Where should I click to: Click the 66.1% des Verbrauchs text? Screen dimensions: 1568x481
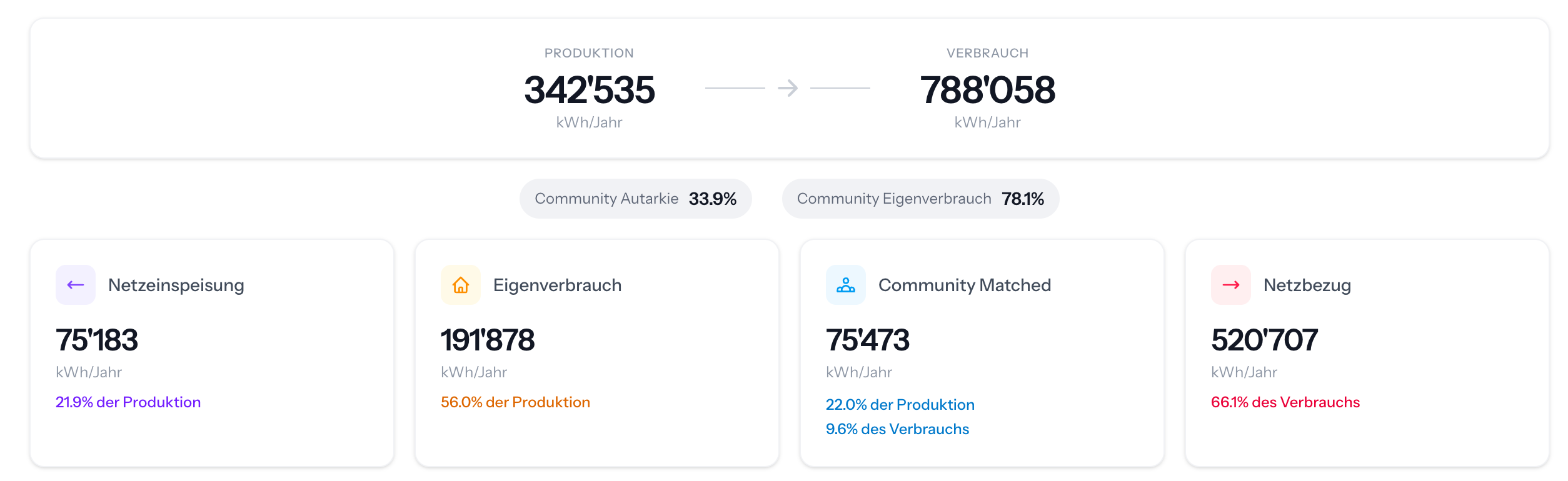coord(1285,402)
